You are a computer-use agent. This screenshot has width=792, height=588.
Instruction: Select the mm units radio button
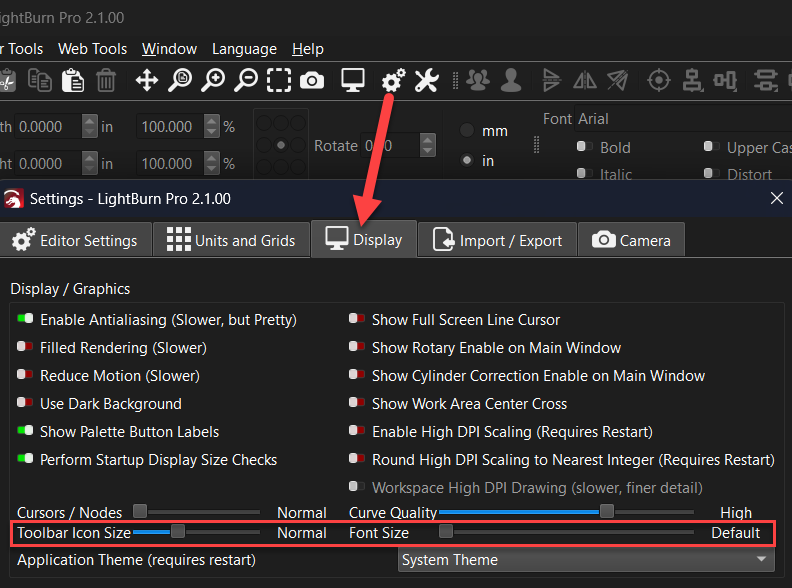coord(467,130)
